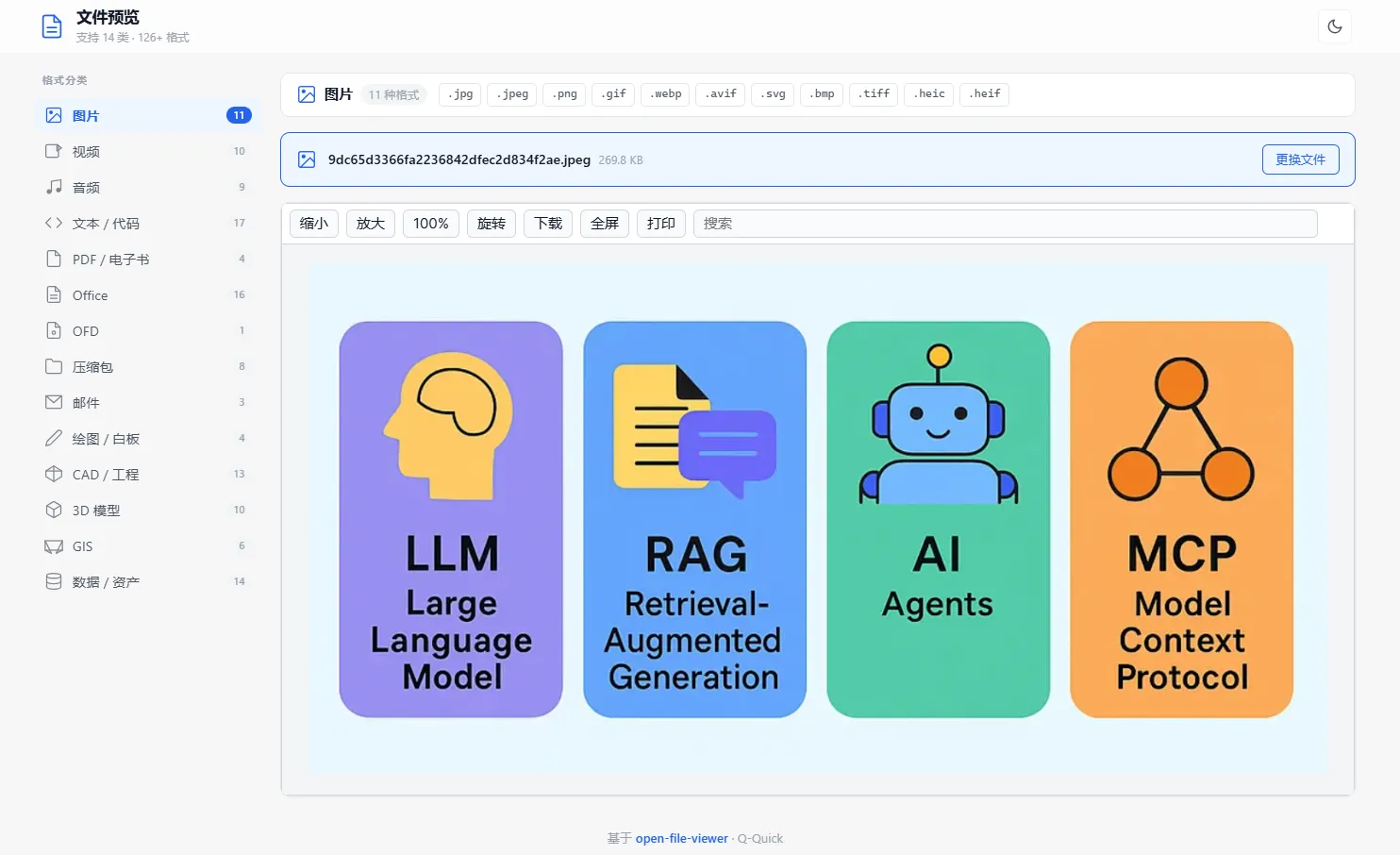Click the file preview app logo icon
This screenshot has width=1400, height=855.
pyautogui.click(x=52, y=26)
